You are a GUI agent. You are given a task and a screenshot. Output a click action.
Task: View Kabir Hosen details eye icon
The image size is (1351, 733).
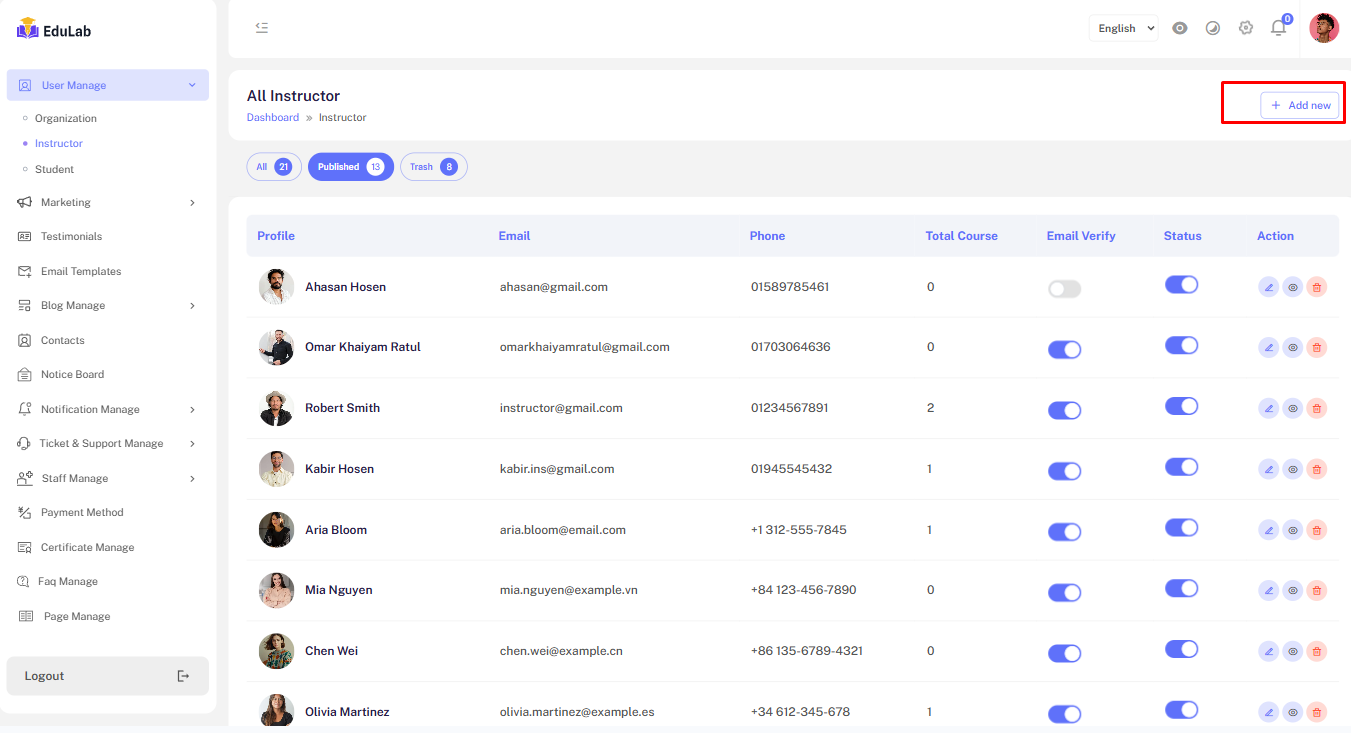[x=1292, y=469]
